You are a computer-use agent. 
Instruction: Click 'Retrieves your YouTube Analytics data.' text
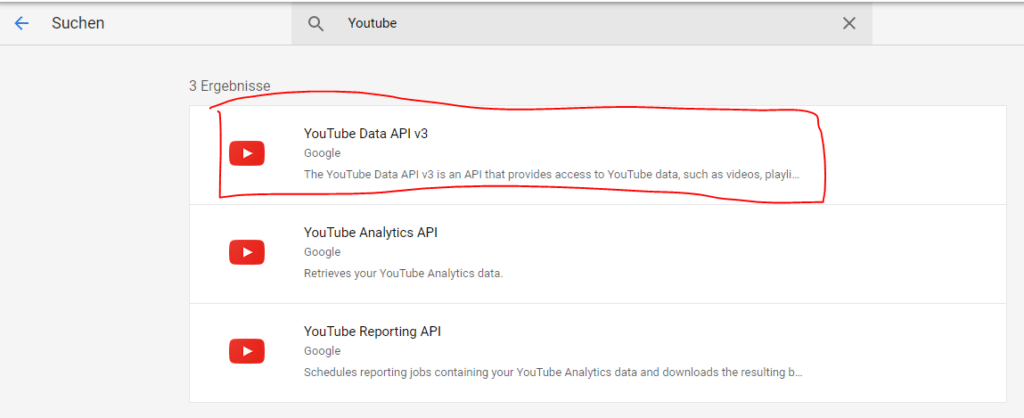[x=404, y=274]
